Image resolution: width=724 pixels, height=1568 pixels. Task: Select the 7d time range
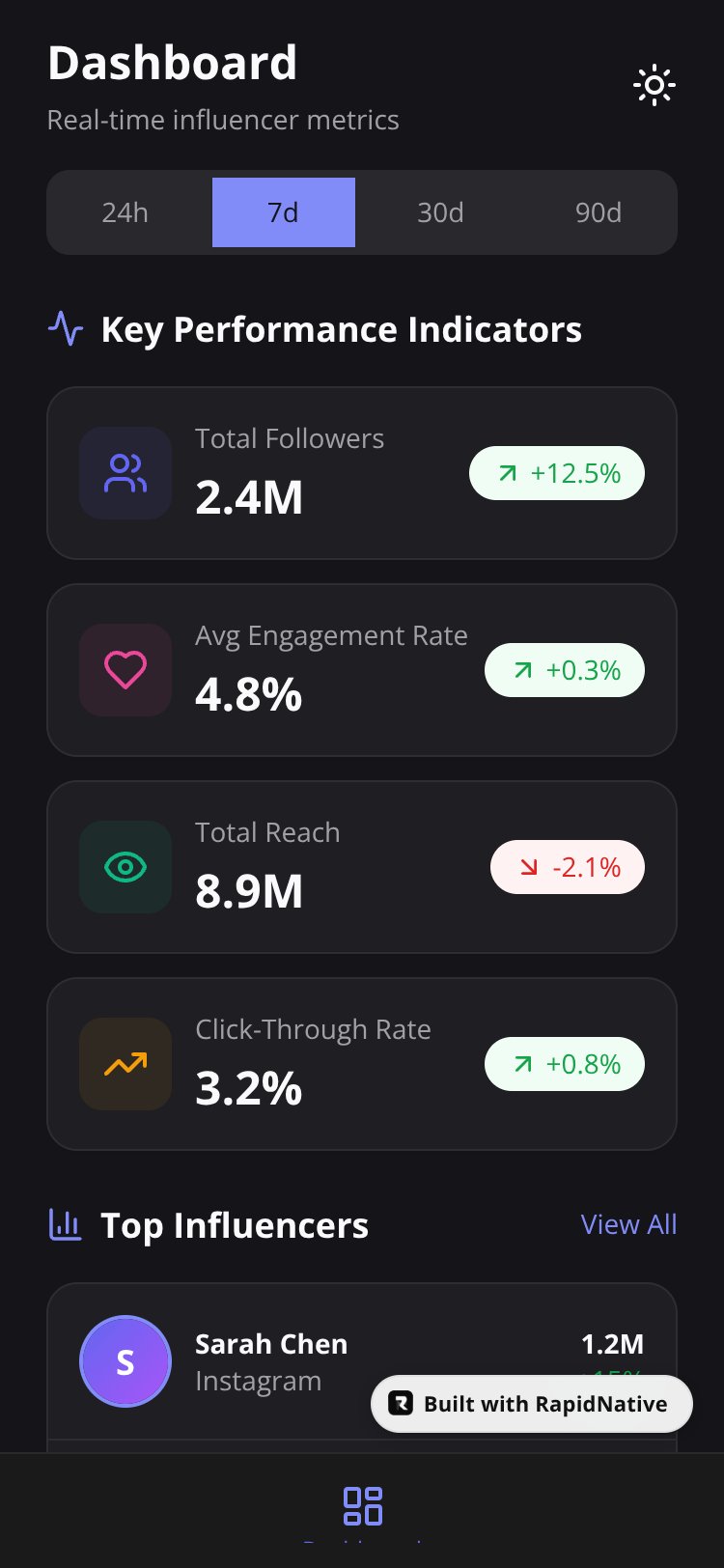[284, 212]
